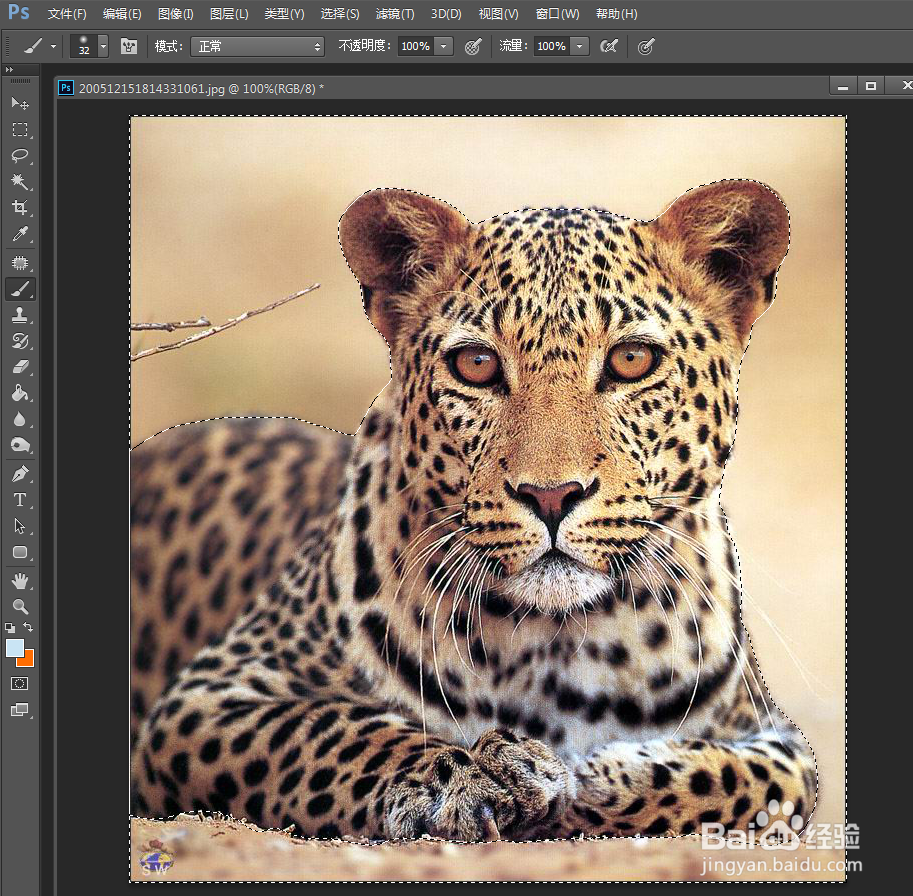This screenshot has height=896, width=913.
Task: Maximize the document window
Action: pyautogui.click(x=870, y=86)
